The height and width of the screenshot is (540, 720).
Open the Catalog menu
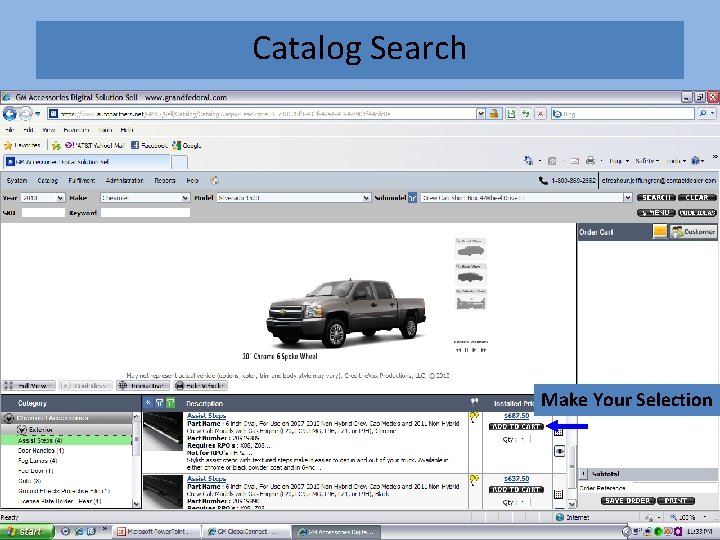tap(47, 180)
